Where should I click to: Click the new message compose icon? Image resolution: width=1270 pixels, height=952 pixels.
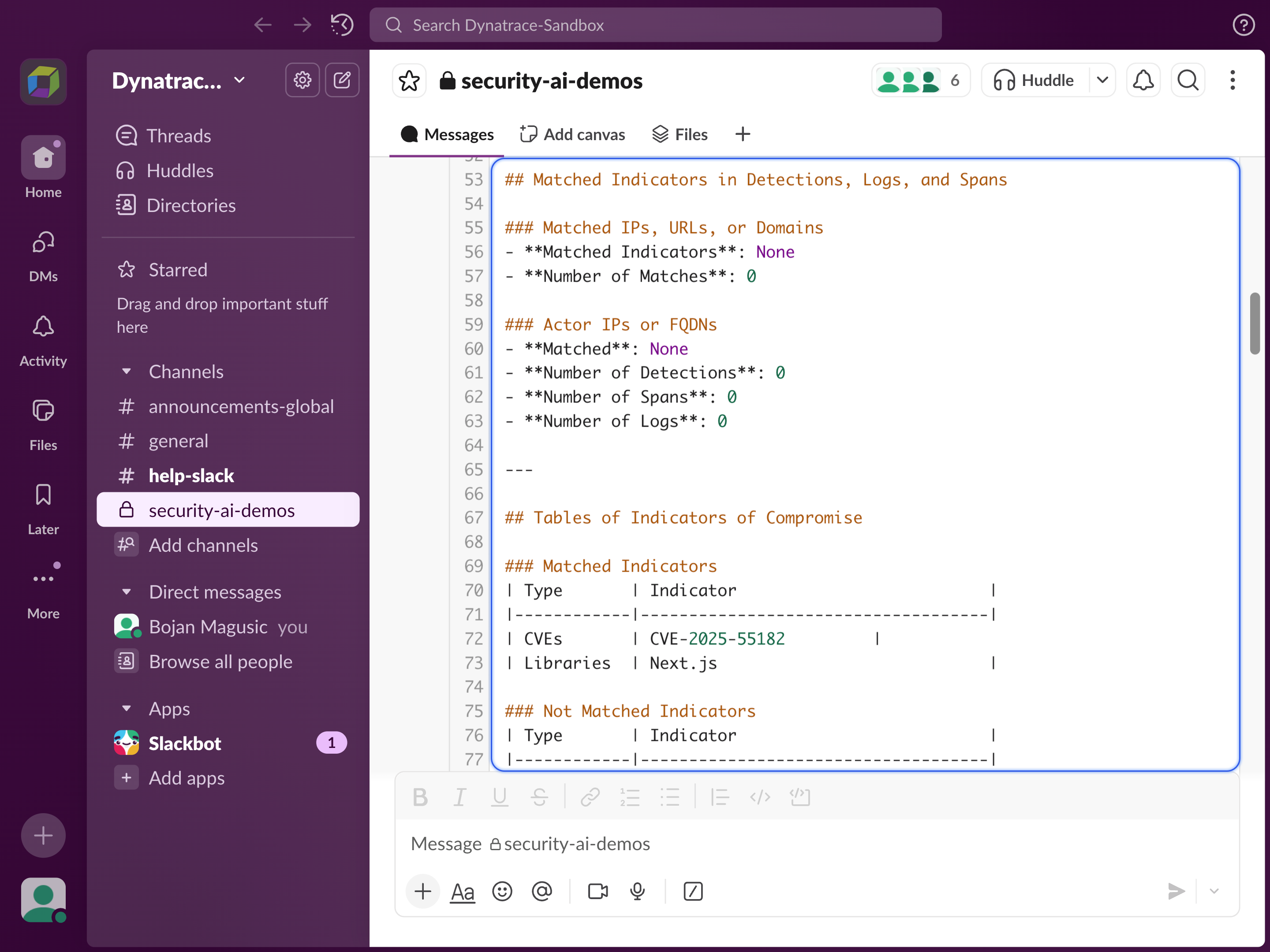click(342, 80)
